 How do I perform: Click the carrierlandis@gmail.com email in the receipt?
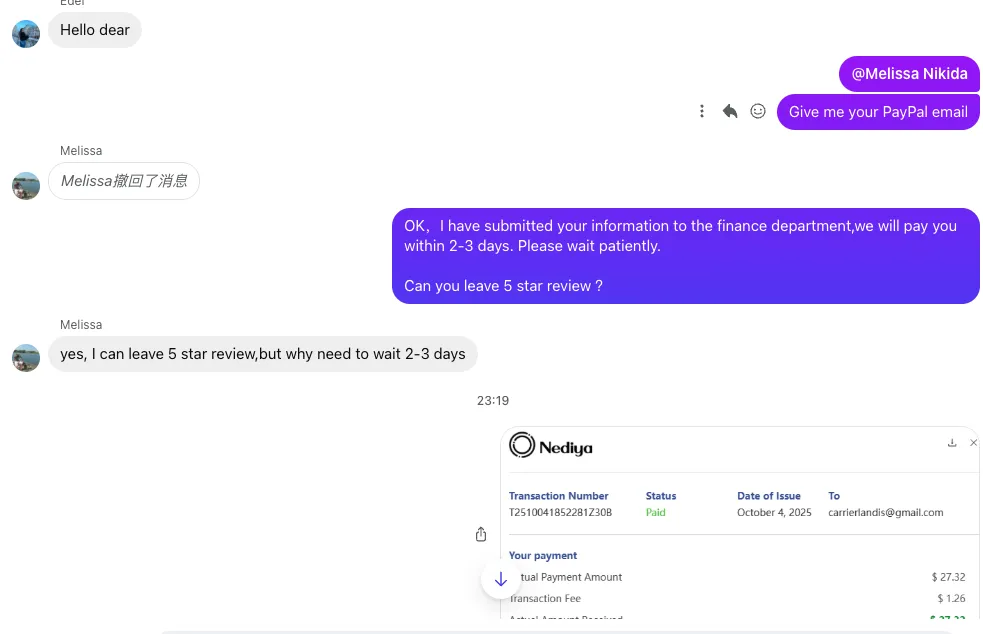[885, 513]
